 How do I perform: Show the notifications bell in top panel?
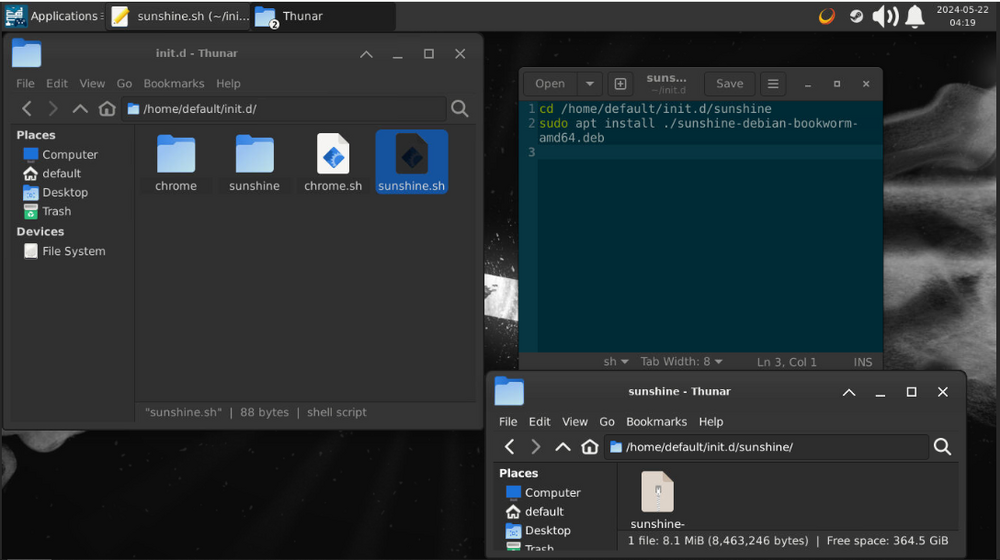(915, 17)
